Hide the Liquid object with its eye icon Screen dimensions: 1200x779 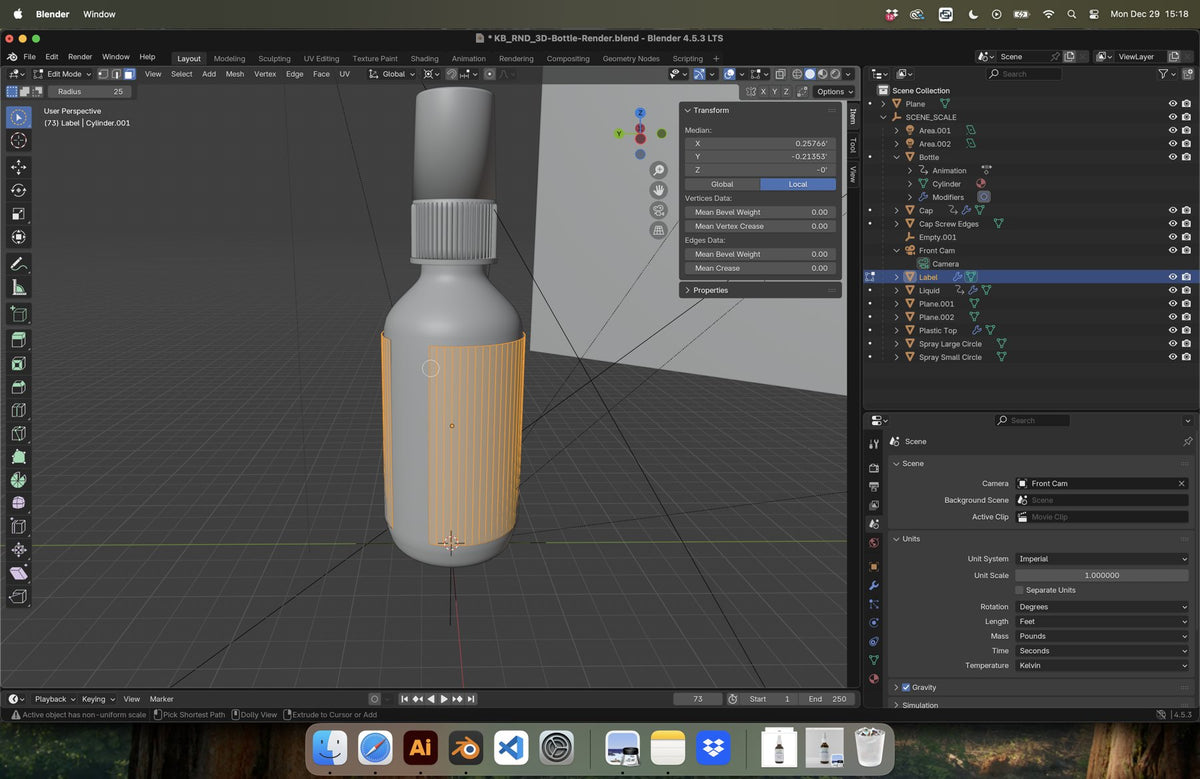click(x=1172, y=290)
